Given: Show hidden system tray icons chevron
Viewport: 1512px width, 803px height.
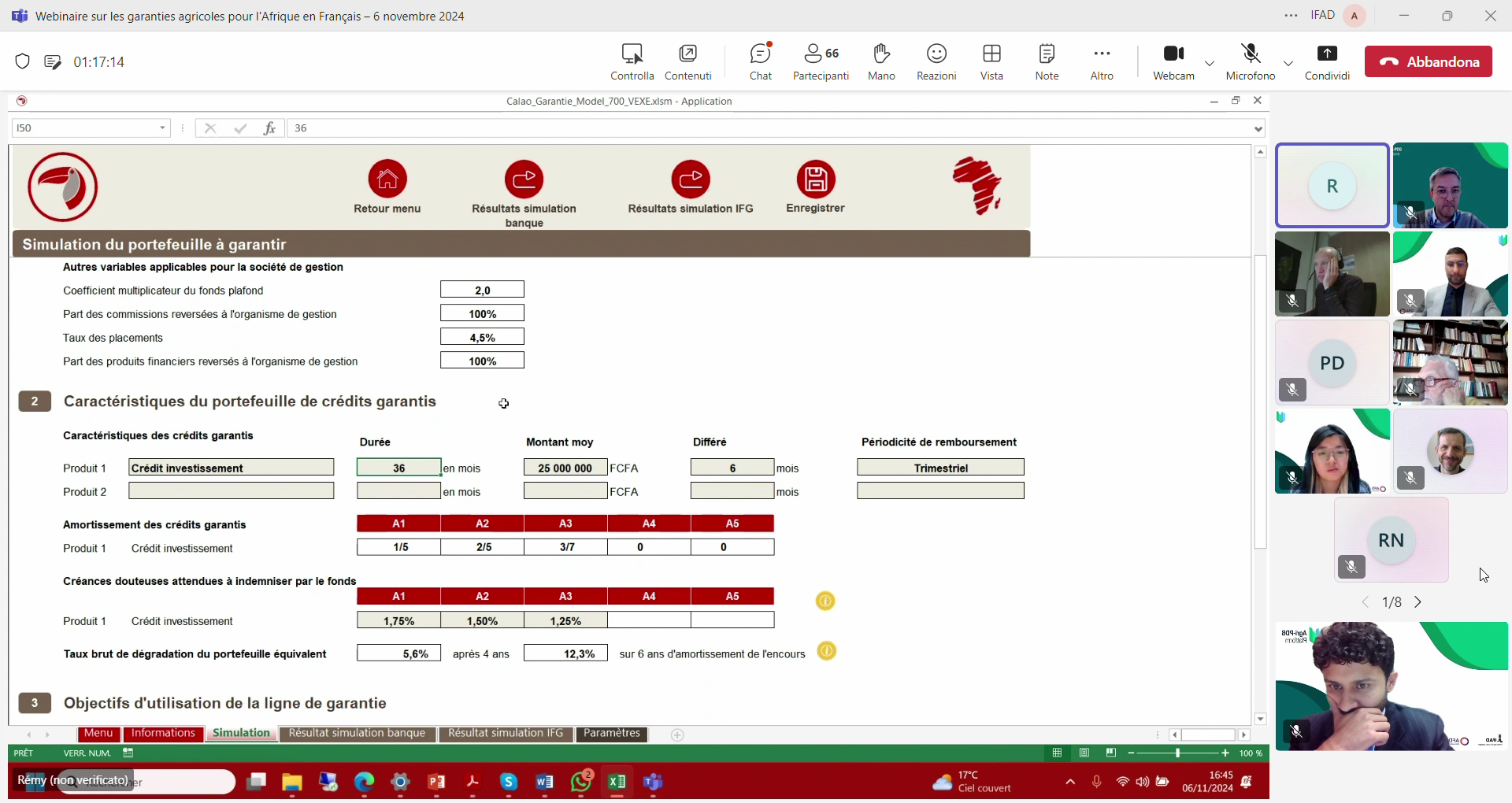Looking at the screenshot, I should [1070, 782].
